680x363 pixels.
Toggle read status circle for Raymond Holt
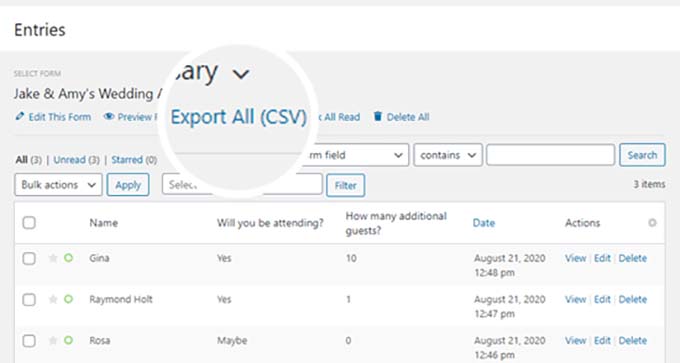click(x=68, y=299)
